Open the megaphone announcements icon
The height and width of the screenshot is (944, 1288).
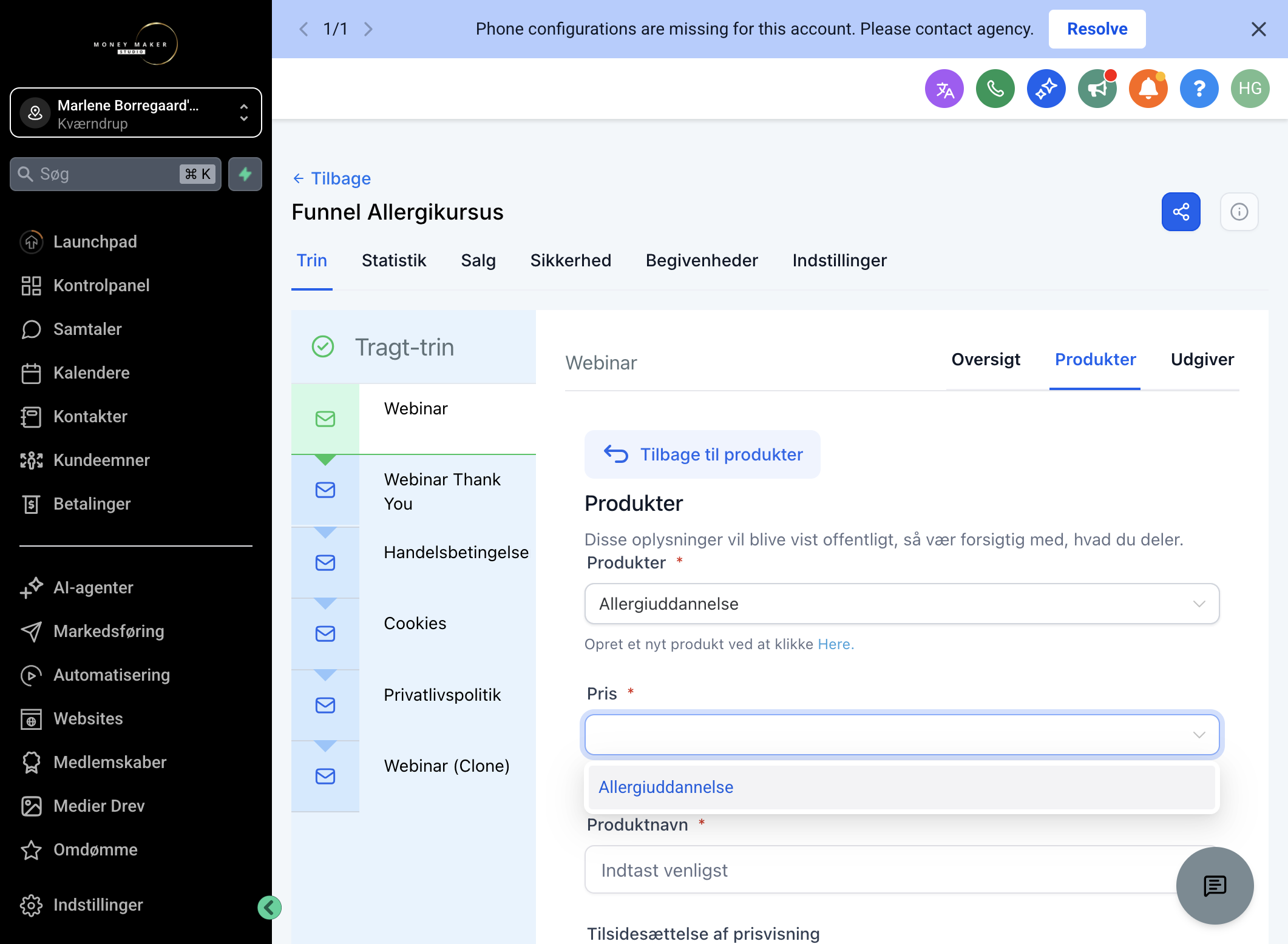tap(1097, 89)
